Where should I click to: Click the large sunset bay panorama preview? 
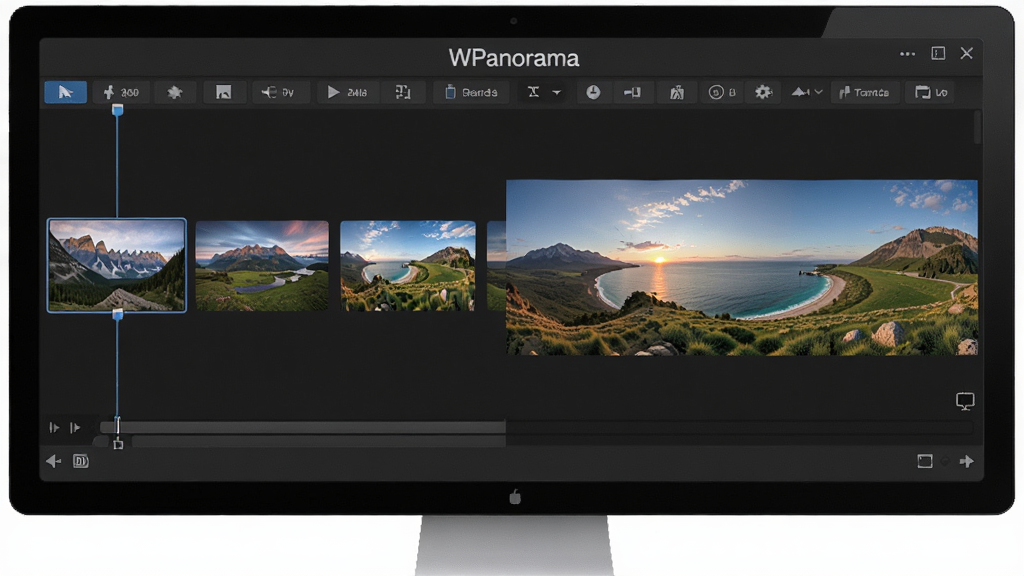(742, 268)
